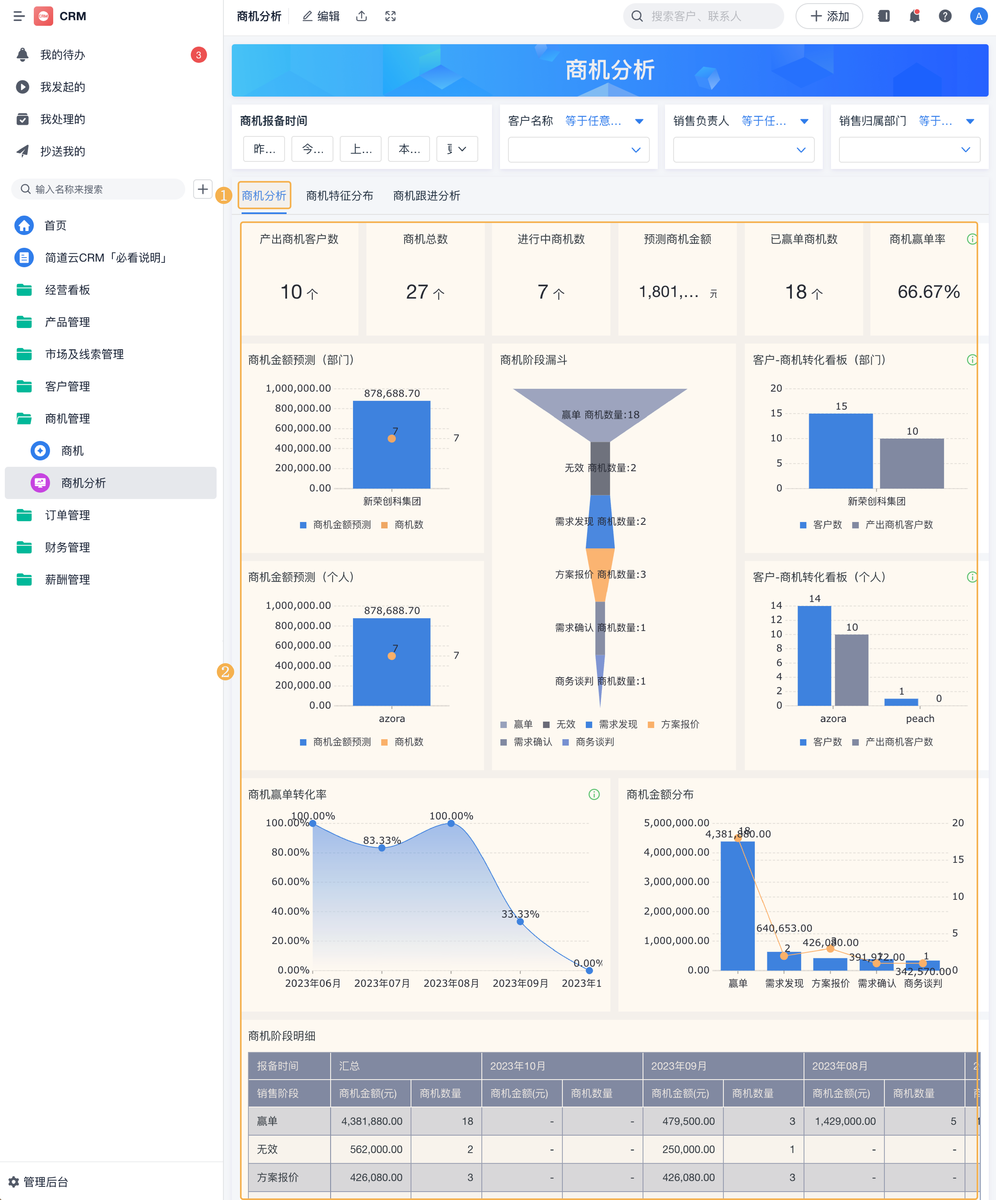Expand 薪酬管理 folder
996x1200 pixels.
pos(110,579)
